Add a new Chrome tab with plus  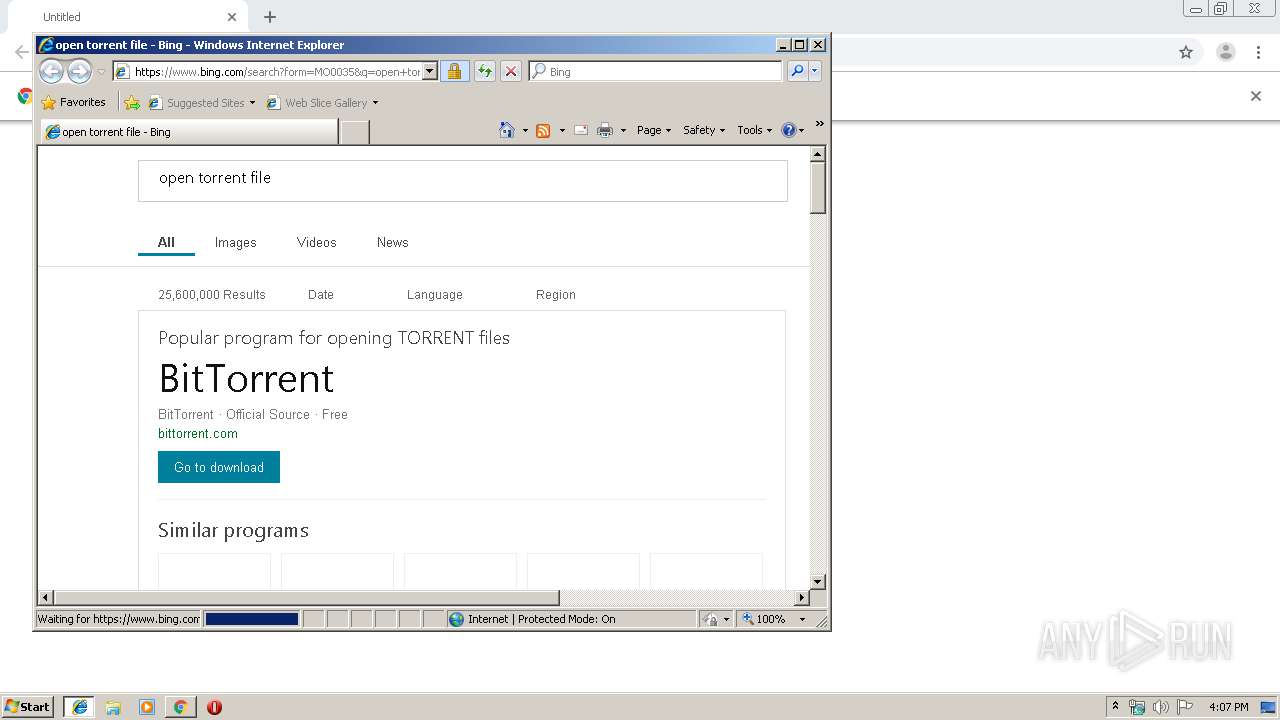click(270, 17)
